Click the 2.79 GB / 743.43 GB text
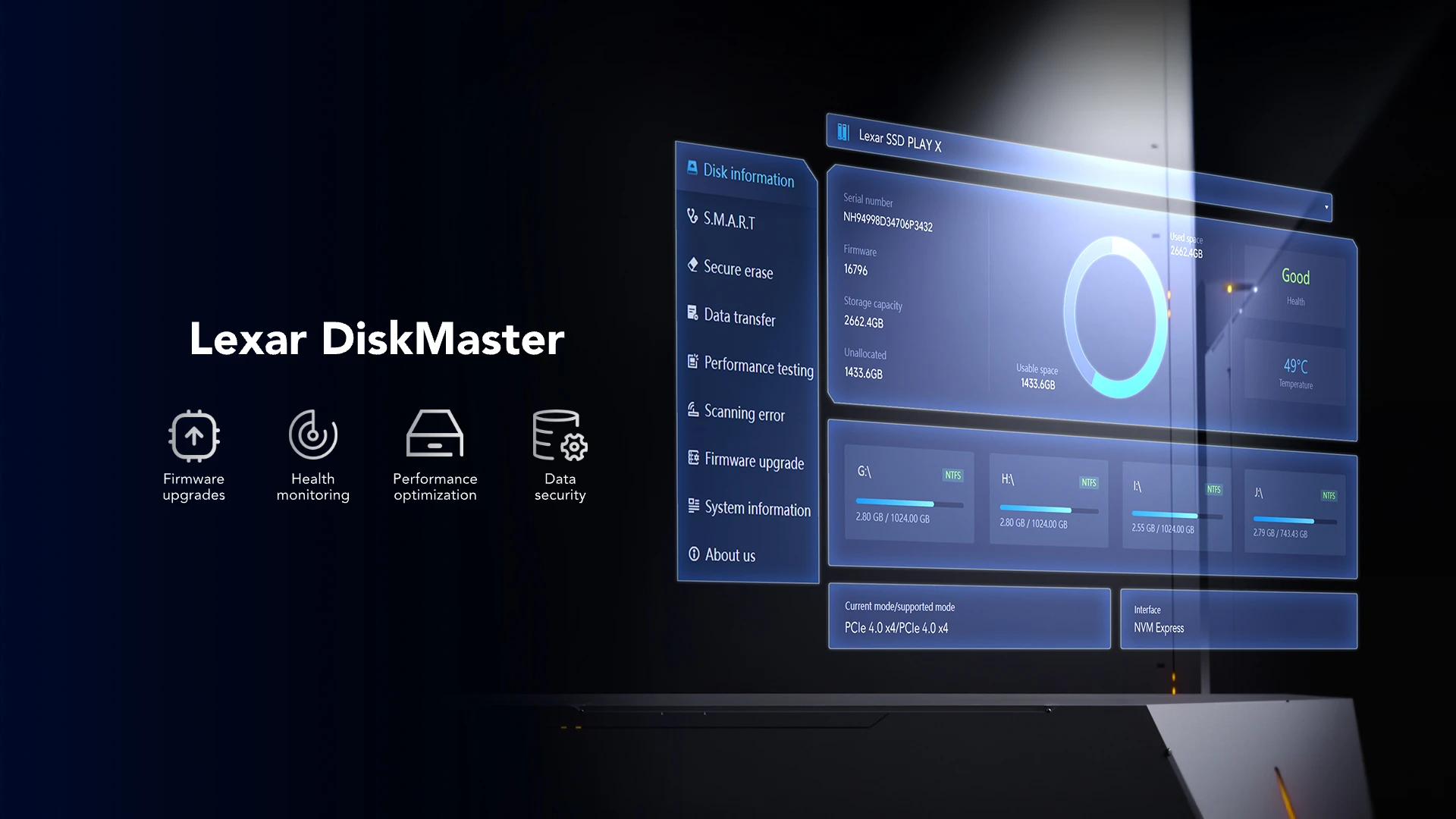Image resolution: width=1456 pixels, height=819 pixels. (x=1280, y=533)
